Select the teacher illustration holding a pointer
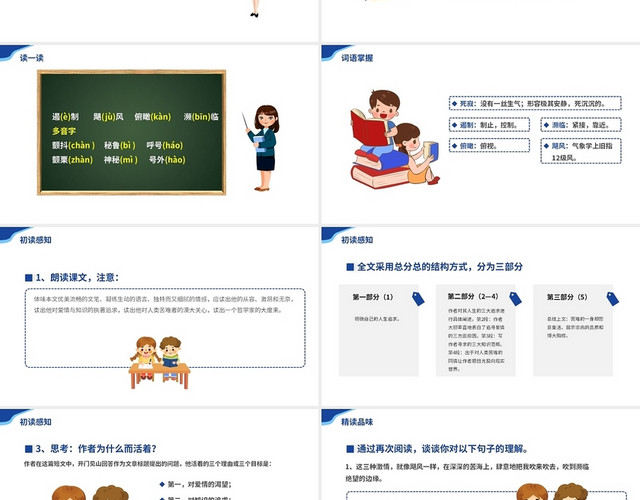 click(x=262, y=148)
